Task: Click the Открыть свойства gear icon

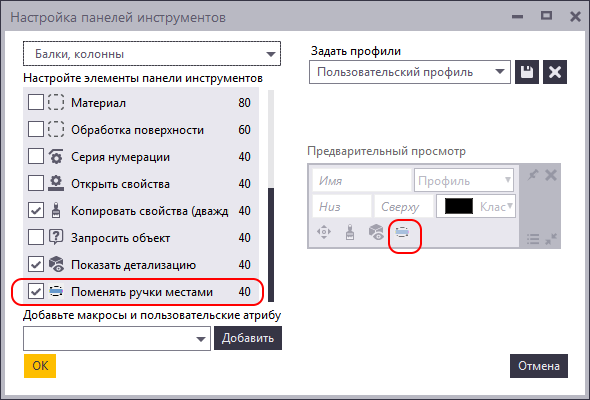Action: [x=56, y=184]
